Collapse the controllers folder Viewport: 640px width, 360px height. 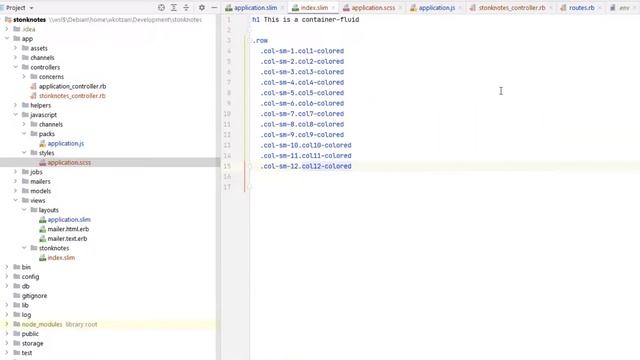[16, 67]
